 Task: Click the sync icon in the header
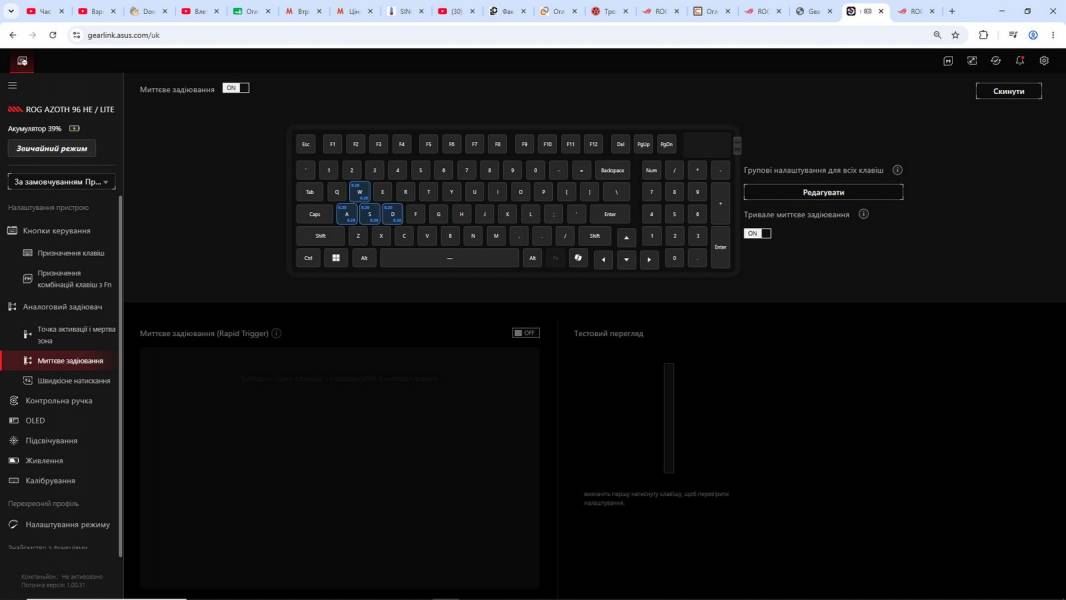pyautogui.click(x=996, y=60)
